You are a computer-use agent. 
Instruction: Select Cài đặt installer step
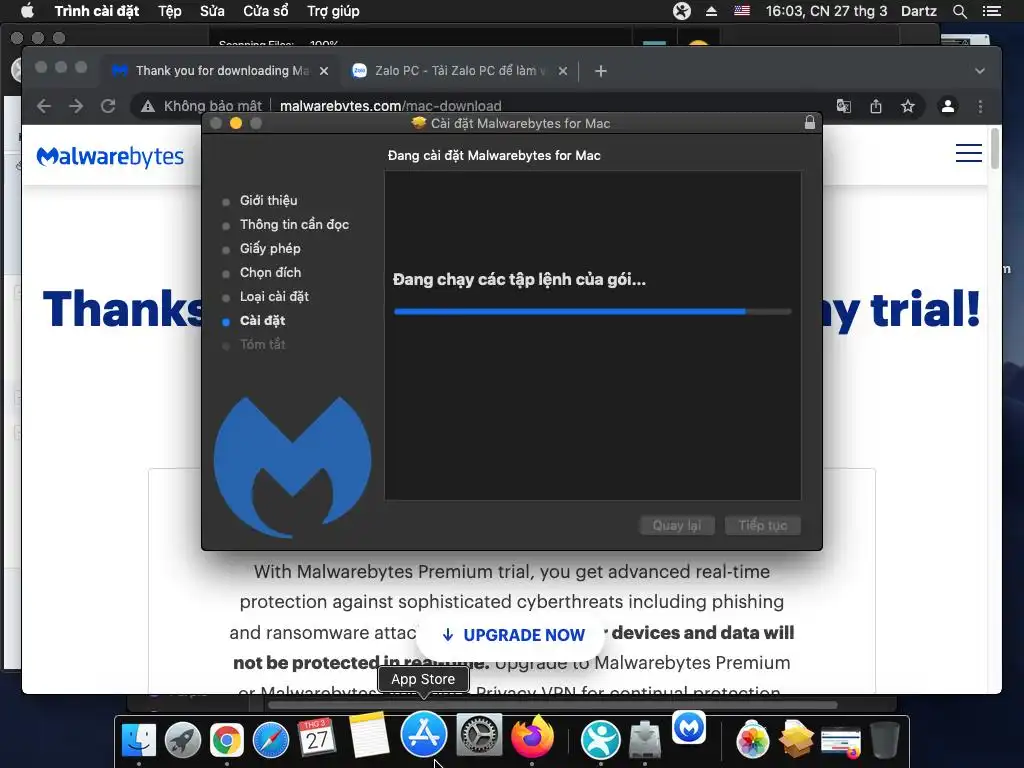click(262, 321)
